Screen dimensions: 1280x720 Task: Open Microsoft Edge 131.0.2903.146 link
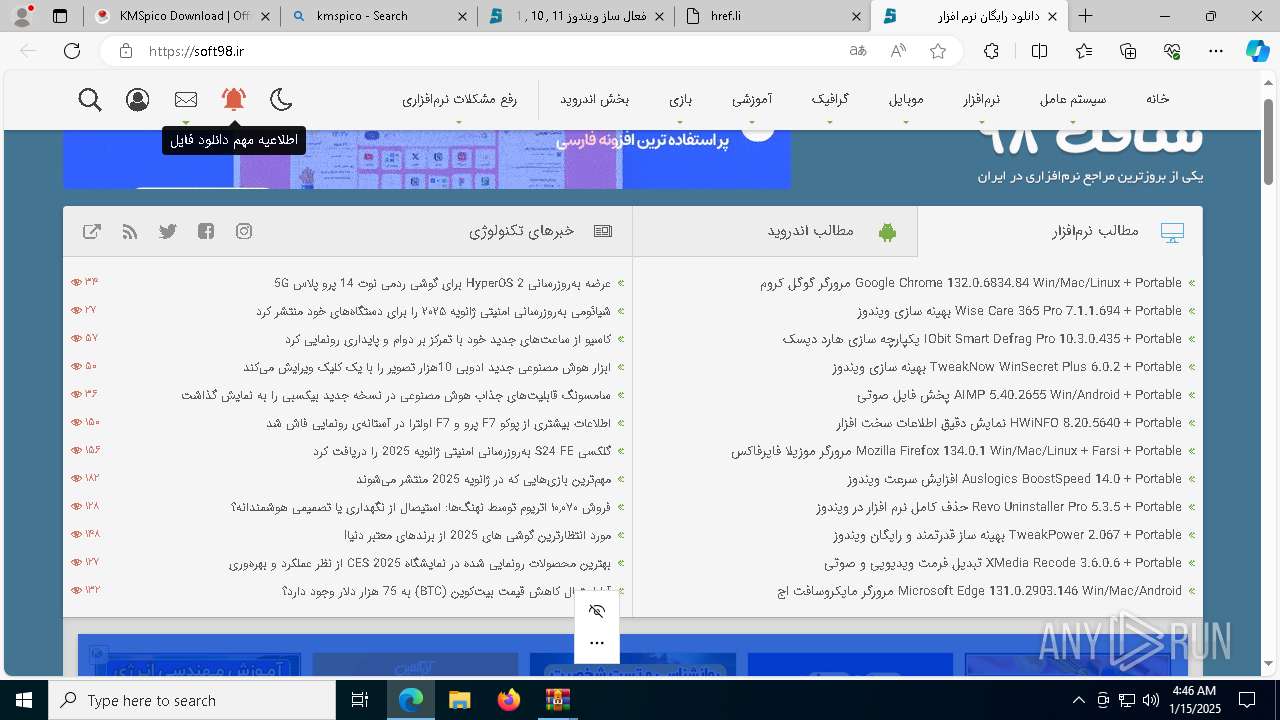point(980,591)
